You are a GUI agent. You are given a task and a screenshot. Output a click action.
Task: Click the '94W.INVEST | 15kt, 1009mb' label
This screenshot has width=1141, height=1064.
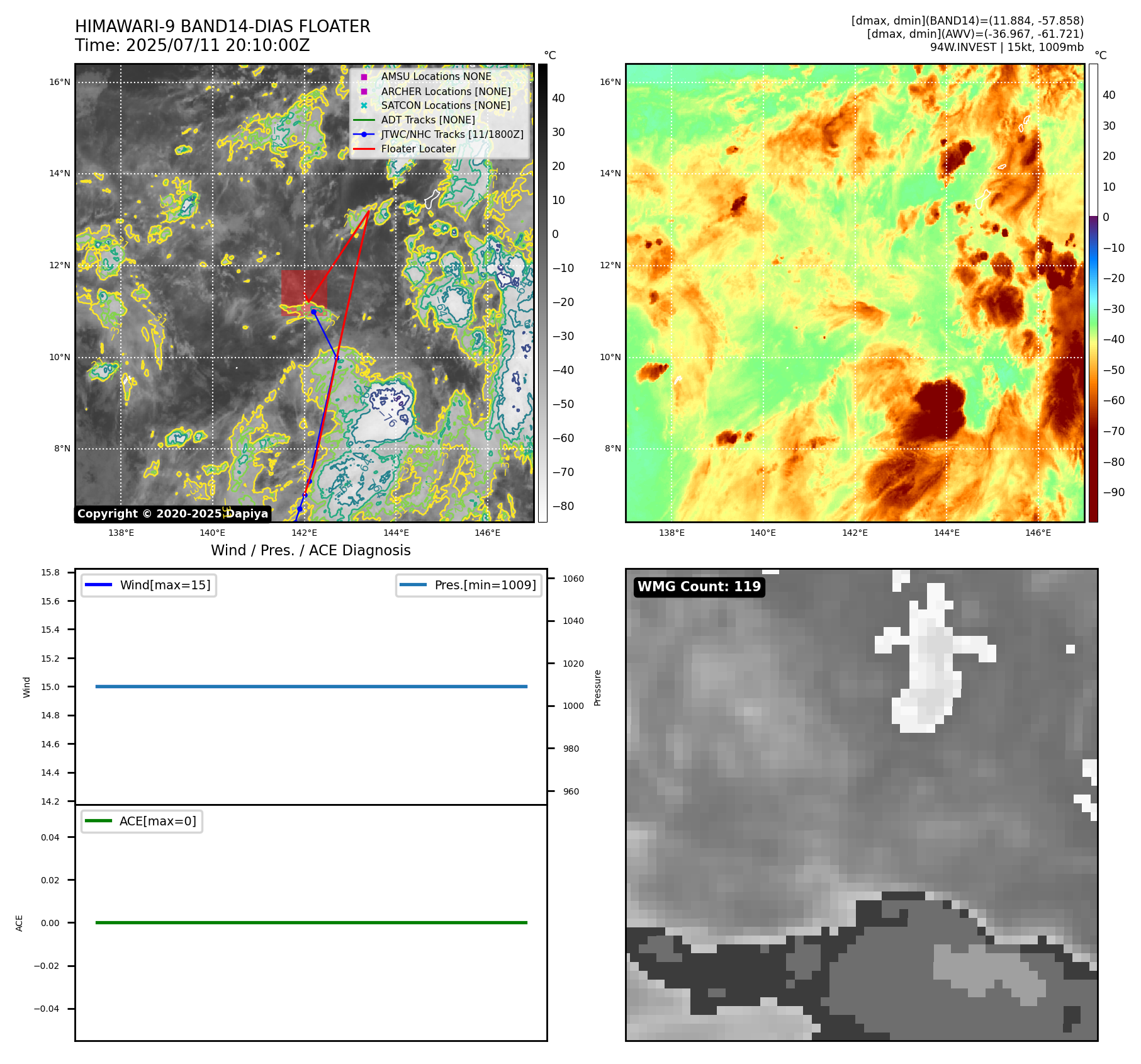coord(1007,47)
